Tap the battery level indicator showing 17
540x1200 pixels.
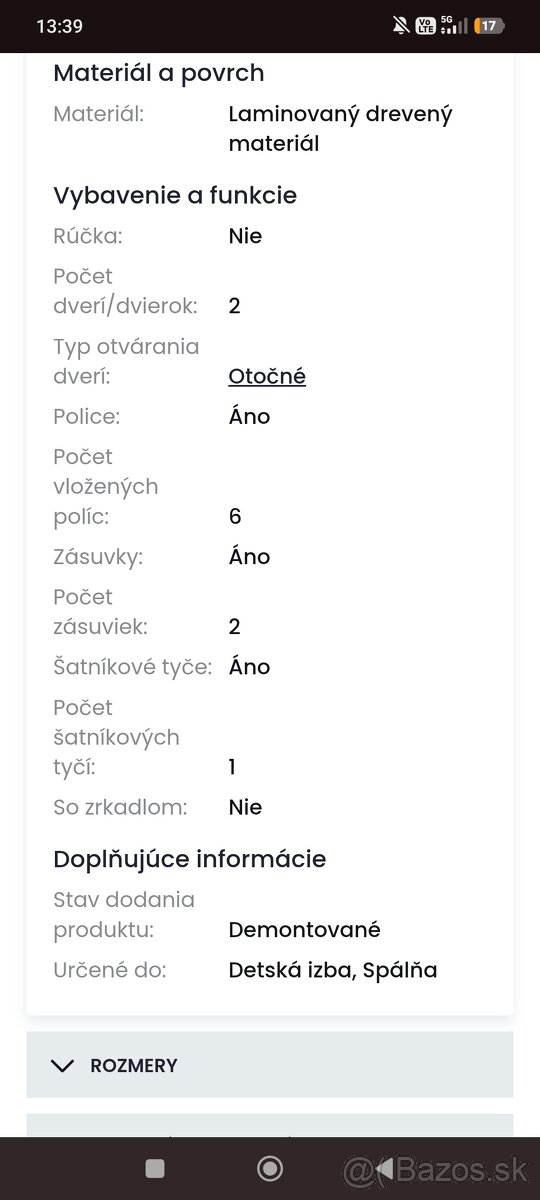click(x=488, y=26)
